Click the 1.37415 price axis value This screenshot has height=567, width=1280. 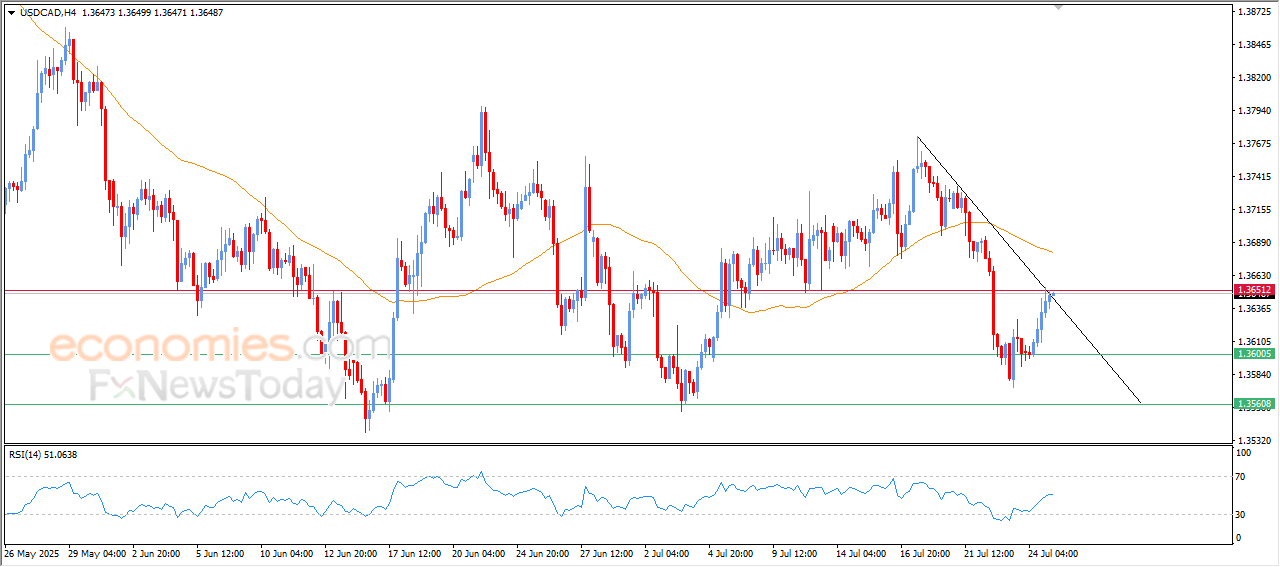click(1254, 177)
